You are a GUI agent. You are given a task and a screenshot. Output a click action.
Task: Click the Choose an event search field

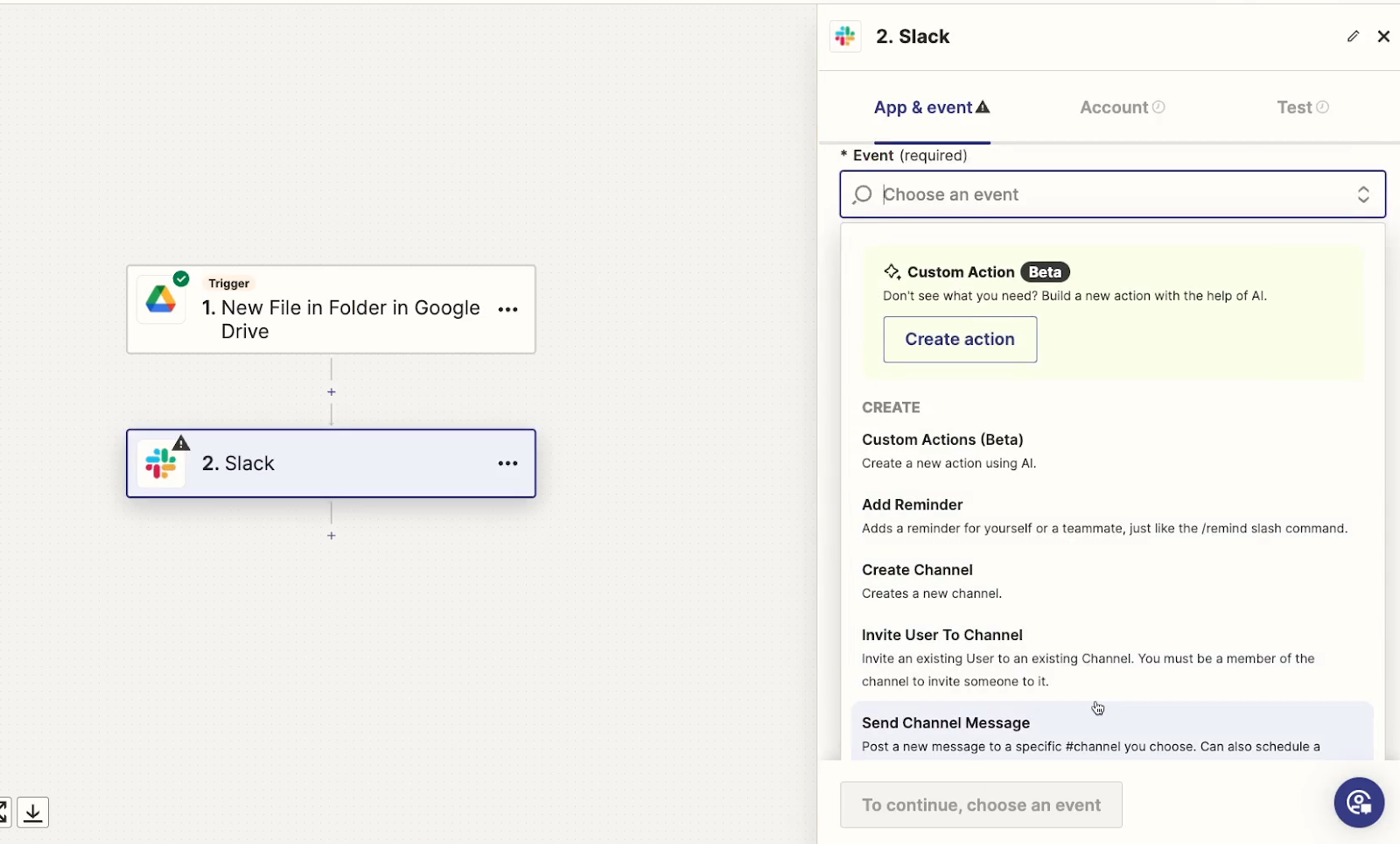[x=1112, y=194]
